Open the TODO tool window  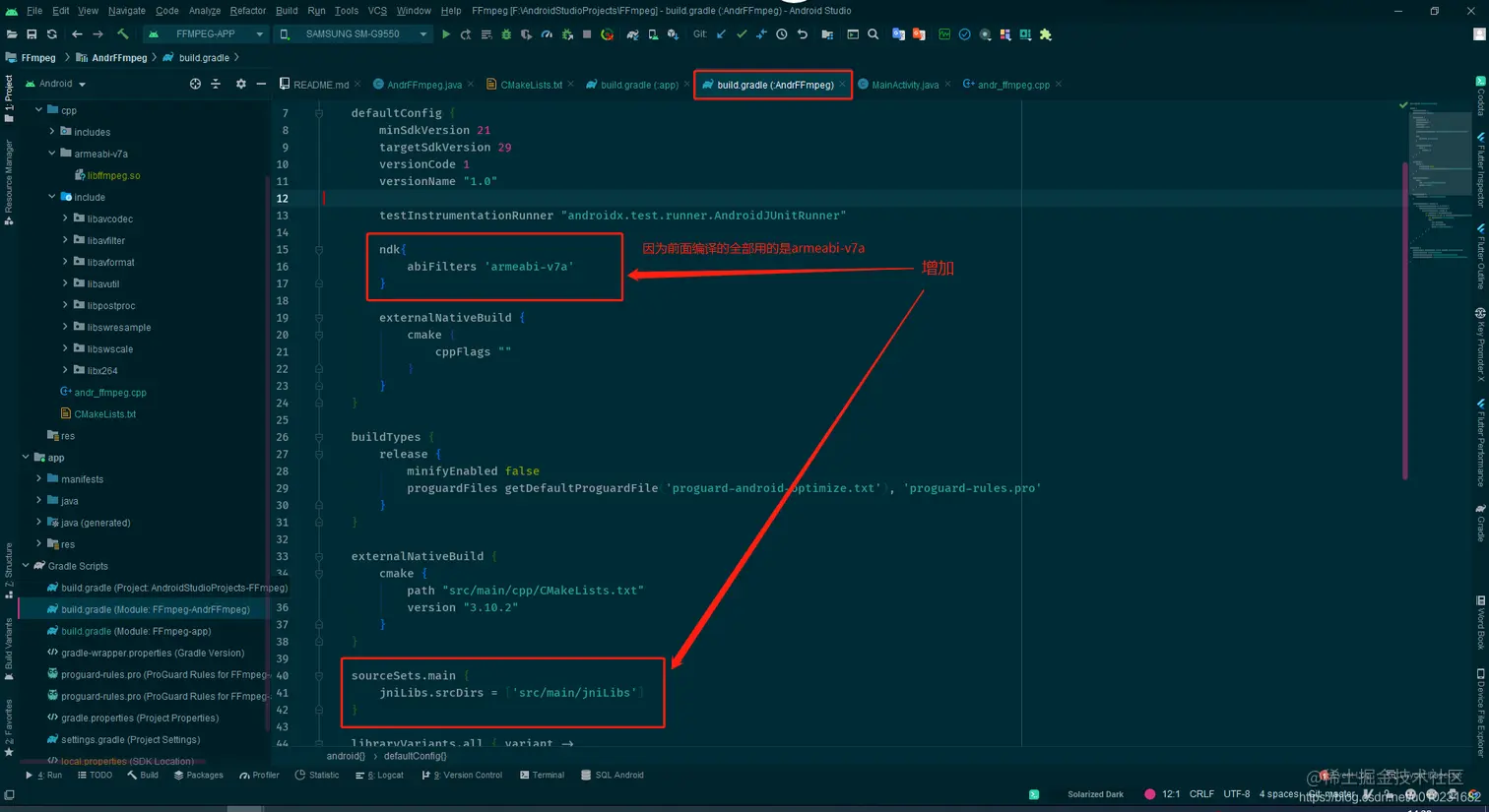[x=95, y=776]
